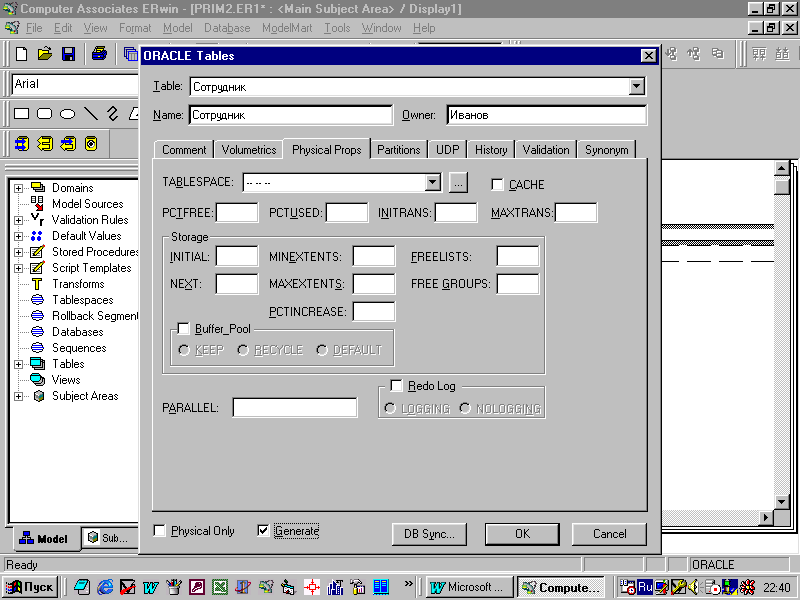
Task: Expand the Script Templates tree node
Action: (x=18, y=268)
